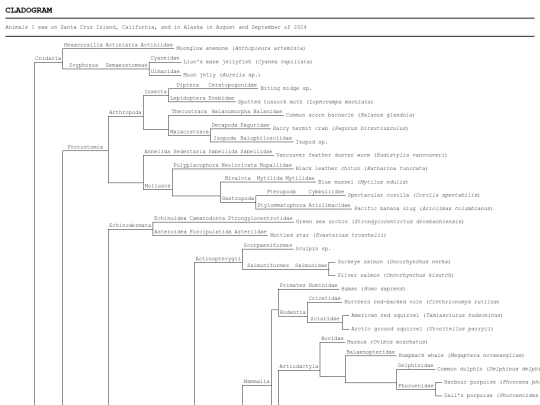Viewport: 540px width, 405px height.
Task: Select the Isopod sp. entry
Action: click(311, 142)
